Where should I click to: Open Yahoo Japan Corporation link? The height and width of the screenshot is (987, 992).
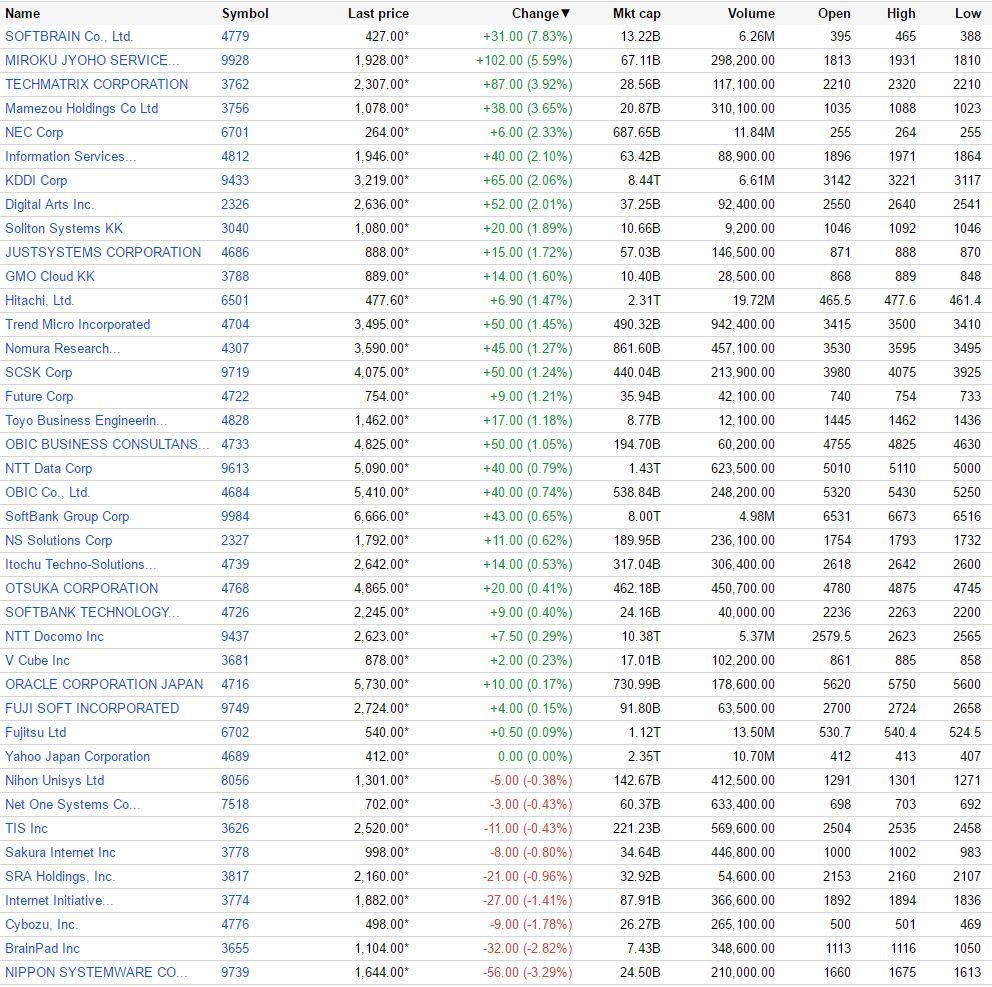78,757
